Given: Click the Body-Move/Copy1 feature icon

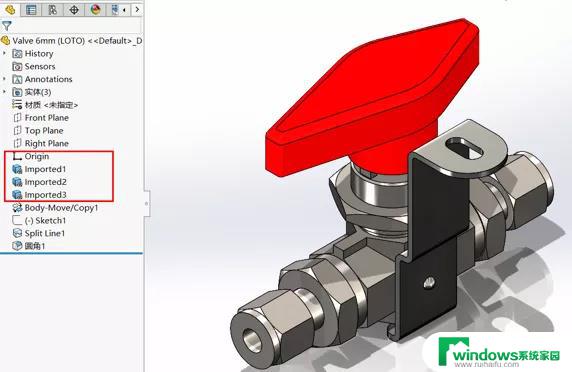Looking at the screenshot, I should coord(17,208).
